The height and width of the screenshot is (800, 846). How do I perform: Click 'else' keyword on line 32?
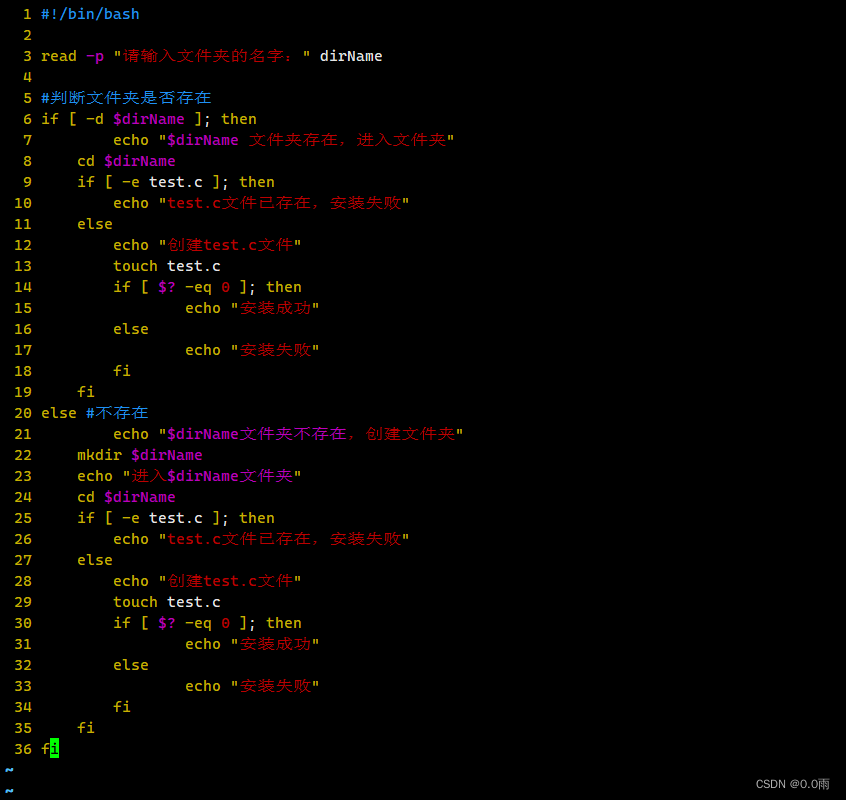131,665
